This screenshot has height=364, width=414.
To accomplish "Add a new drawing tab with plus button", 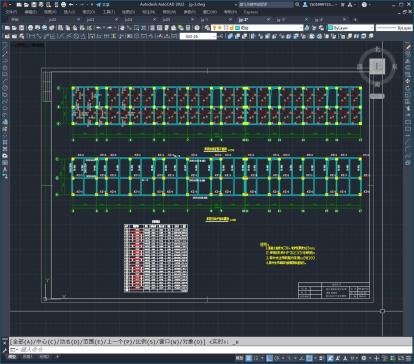I will click(x=355, y=20).
